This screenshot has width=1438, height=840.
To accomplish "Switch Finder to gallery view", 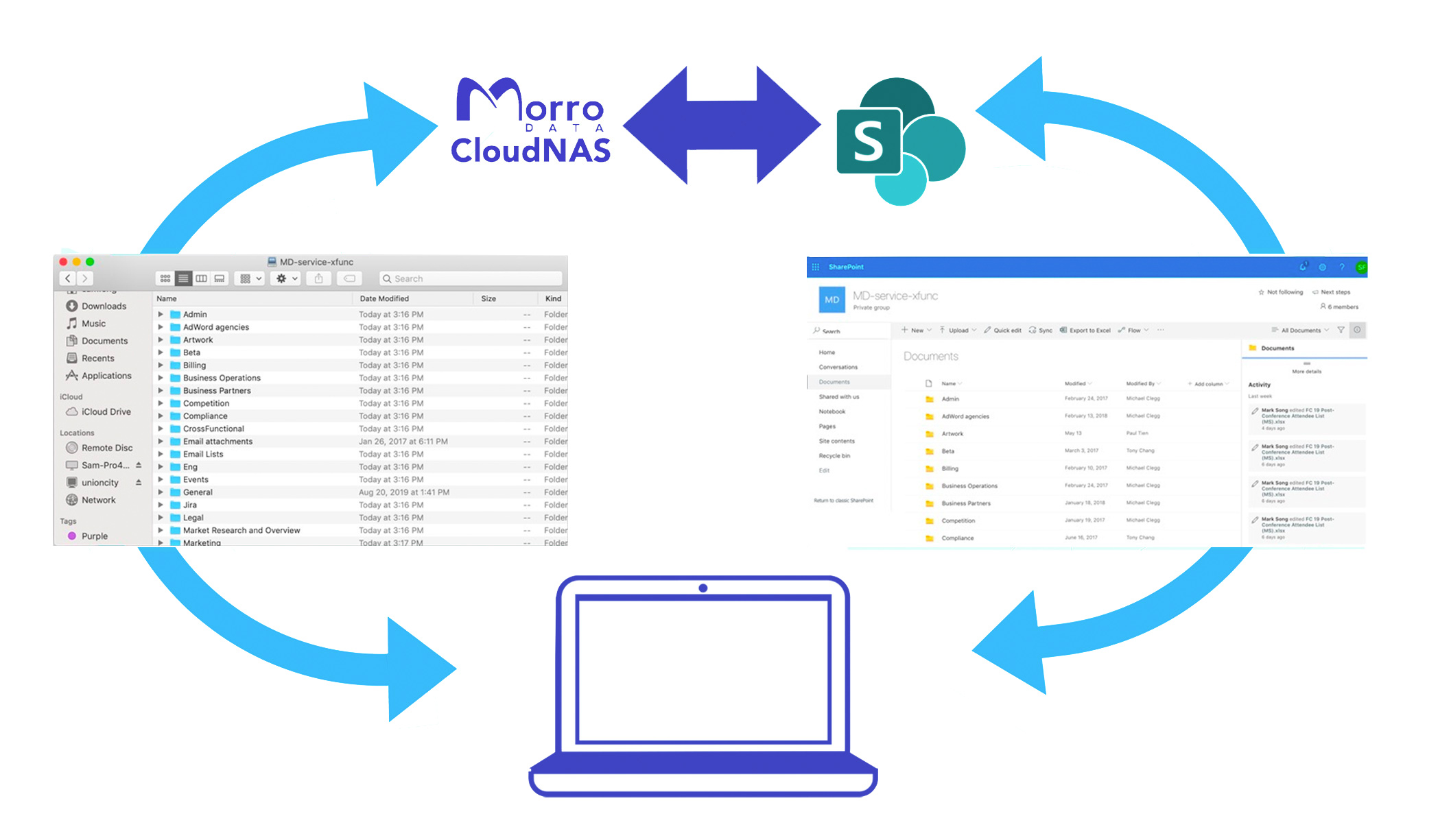I will coord(220,278).
